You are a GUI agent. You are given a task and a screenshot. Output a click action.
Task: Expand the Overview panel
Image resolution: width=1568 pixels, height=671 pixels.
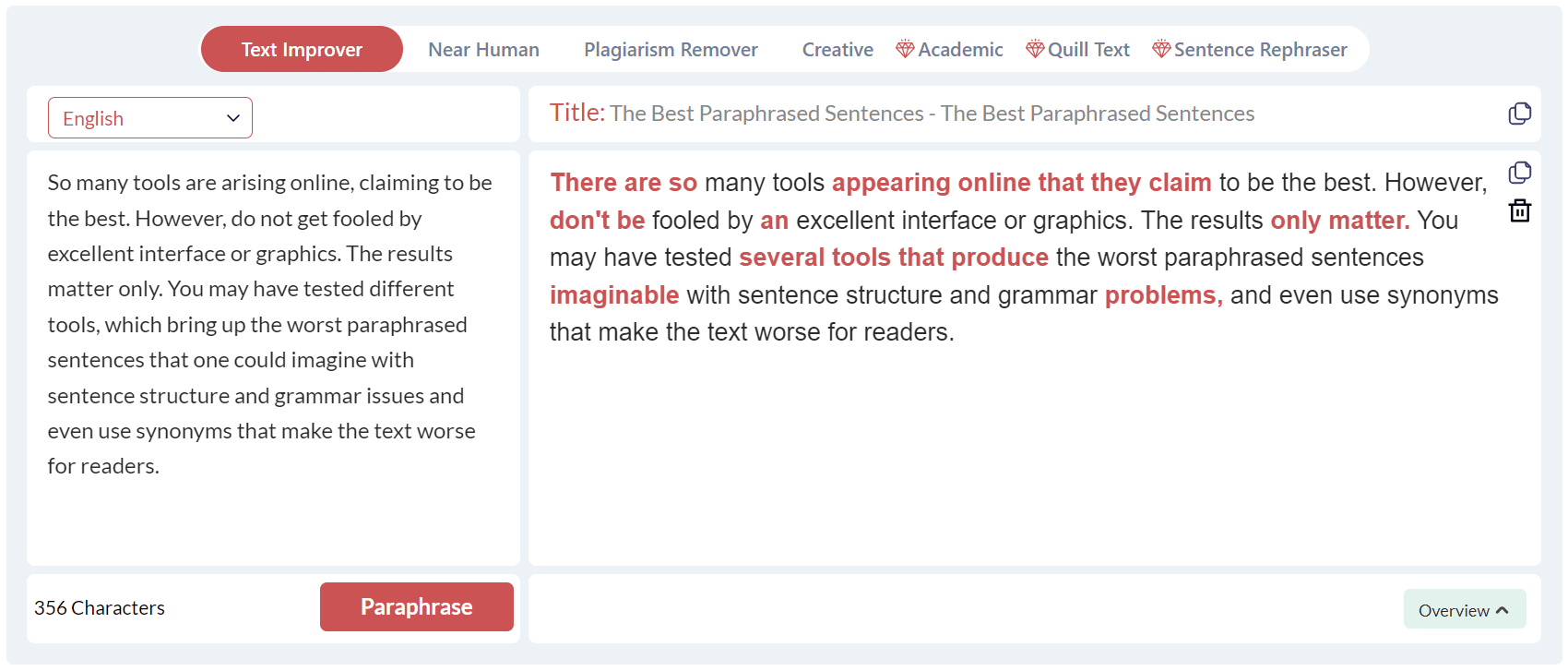(1464, 610)
